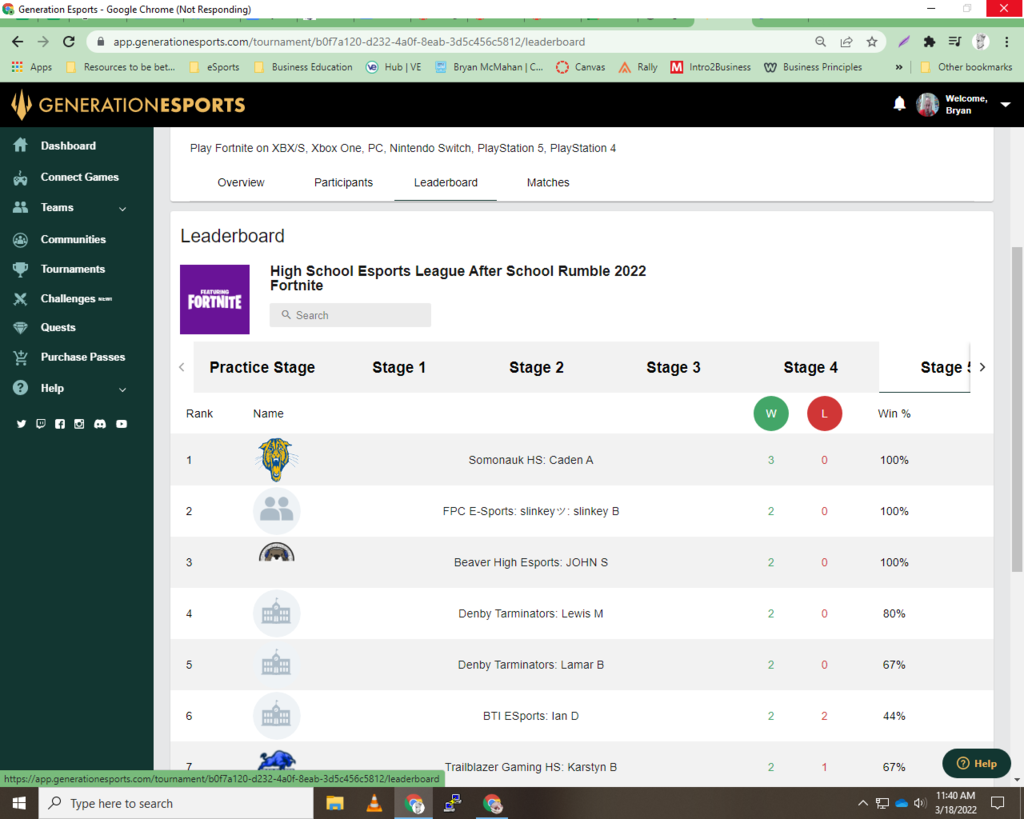Open the Instagram social link icon

coord(79,424)
